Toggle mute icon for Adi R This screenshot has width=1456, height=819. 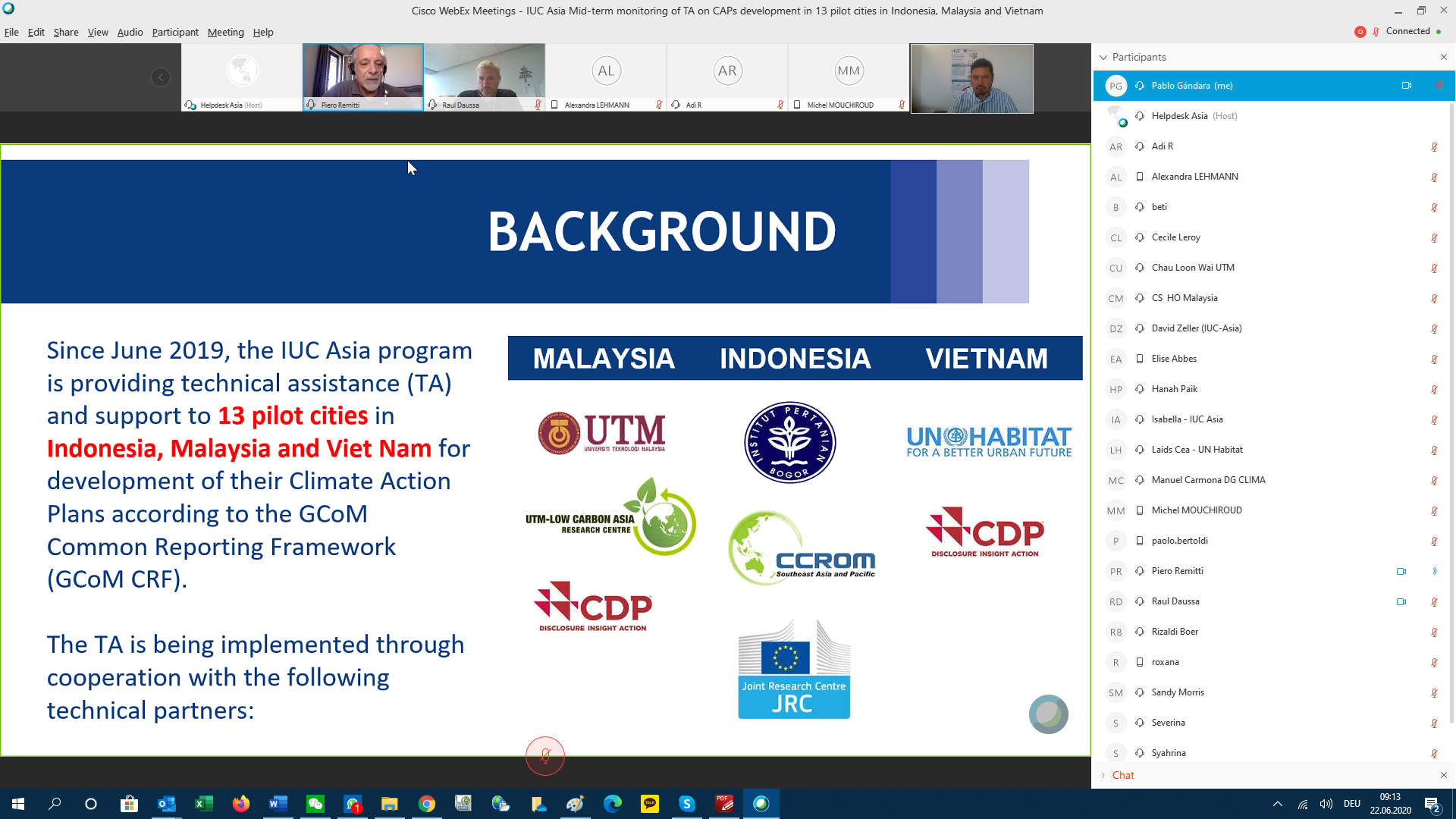coord(1434,146)
